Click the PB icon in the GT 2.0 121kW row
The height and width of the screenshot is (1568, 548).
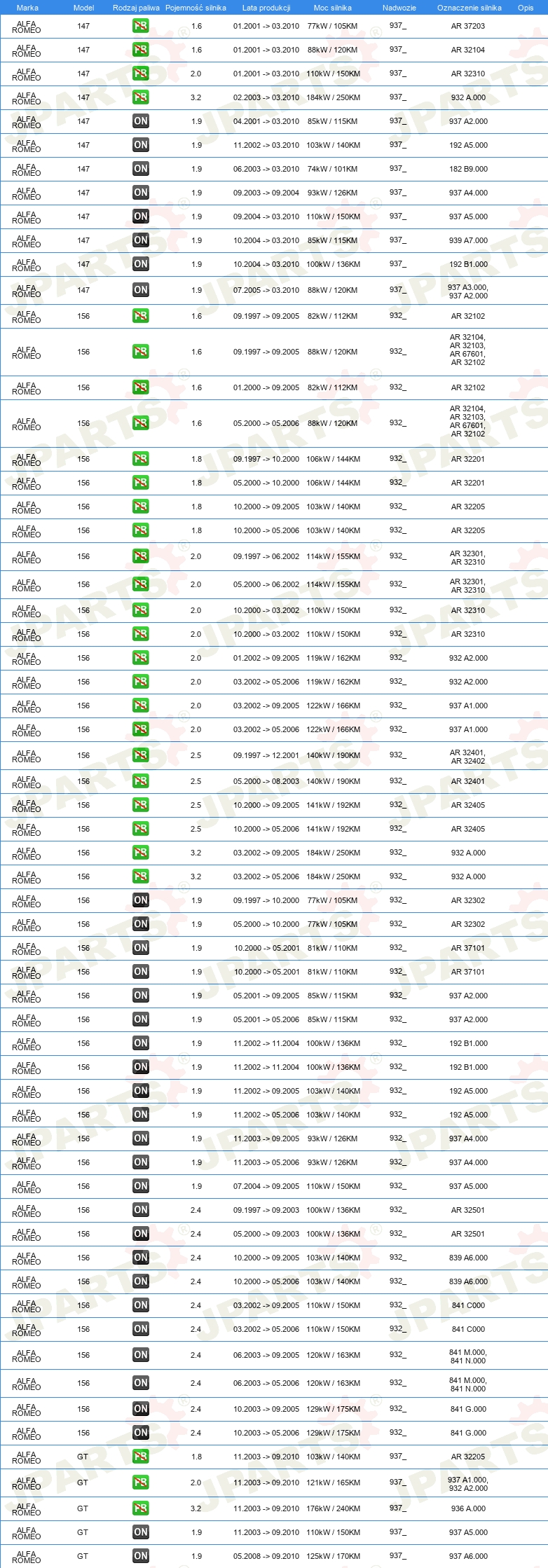[140, 1483]
